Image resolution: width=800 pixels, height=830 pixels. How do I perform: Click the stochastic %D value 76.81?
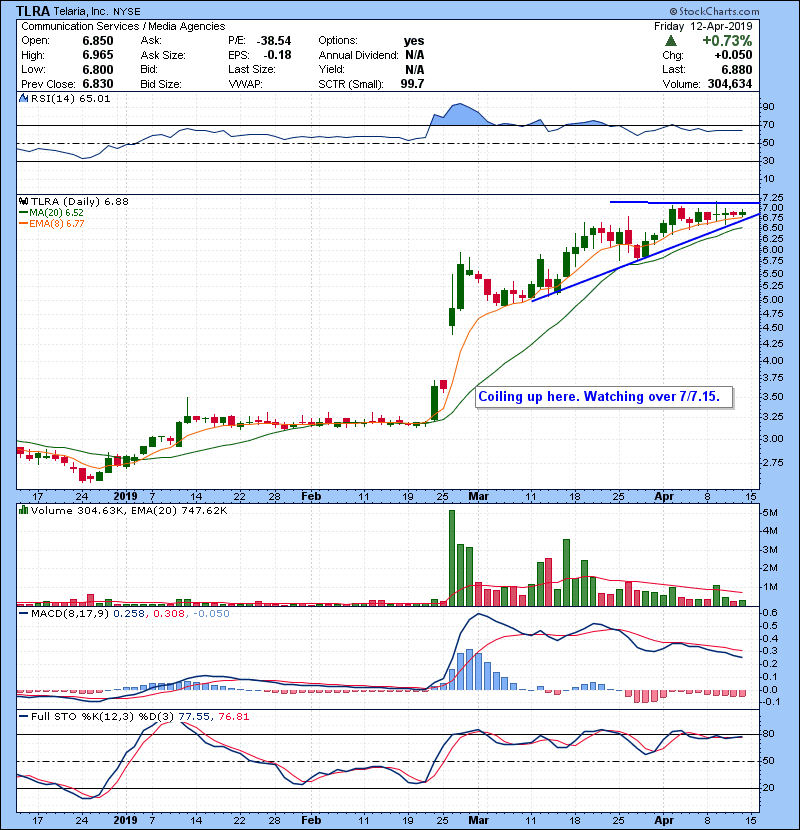tap(233, 717)
